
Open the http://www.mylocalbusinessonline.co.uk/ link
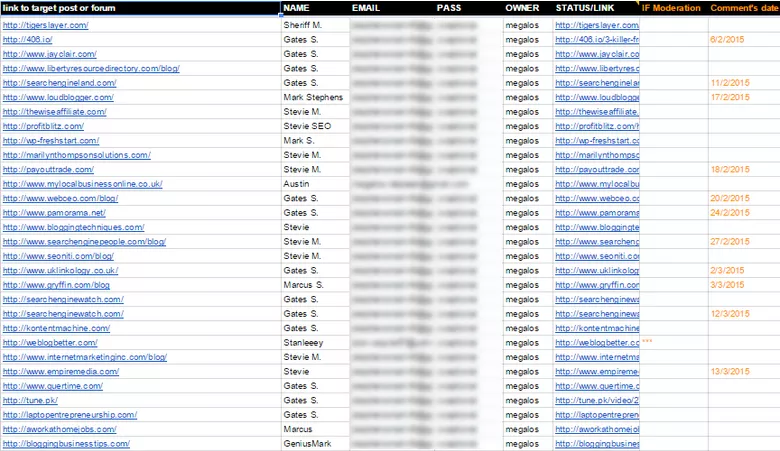83,183
